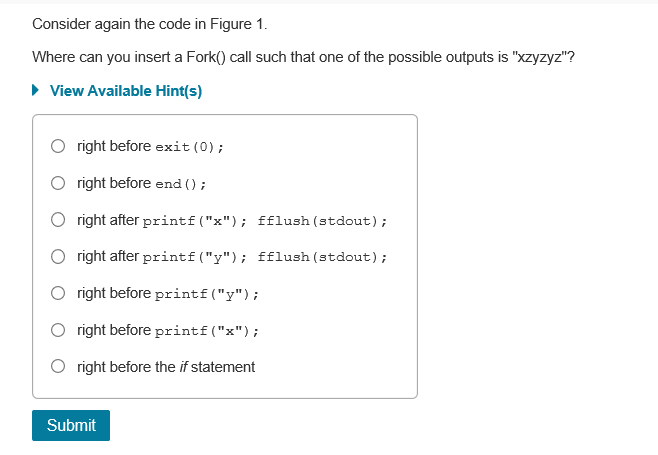658x455 pixels.
Task: Click the italic "if" word in last option
Action: 182,367
